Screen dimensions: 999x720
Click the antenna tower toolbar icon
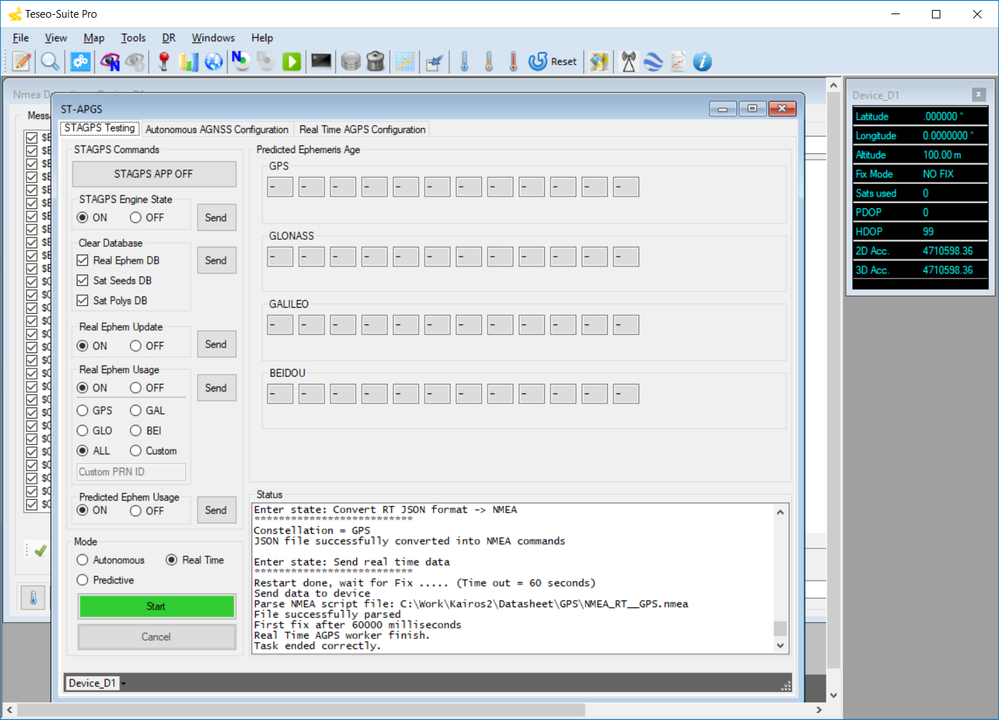628,61
